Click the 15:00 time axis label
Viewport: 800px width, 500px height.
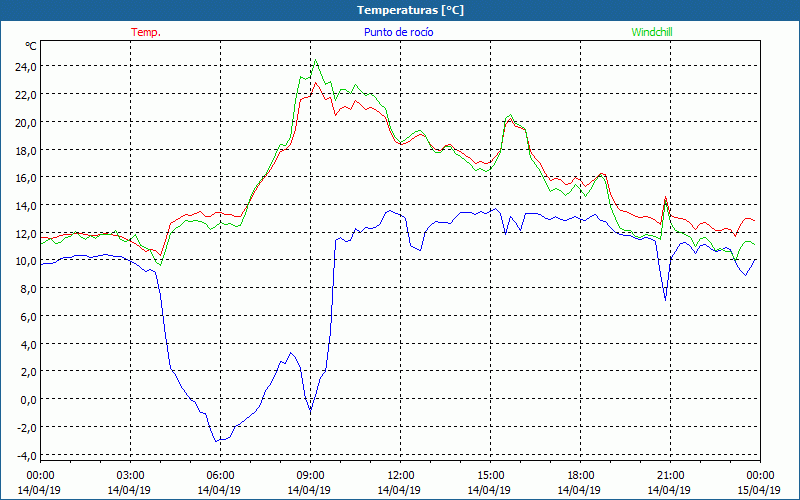490,476
